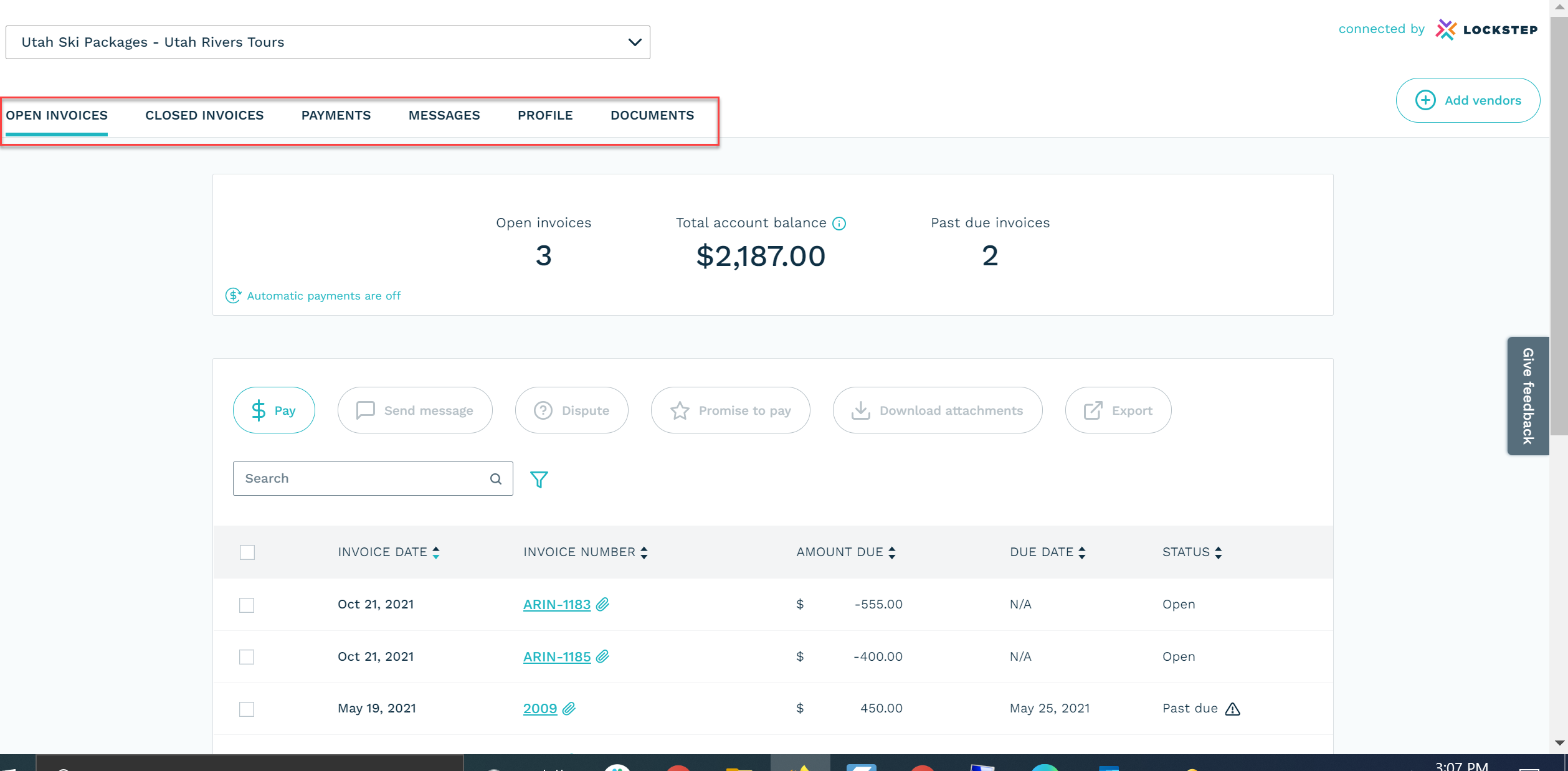The width and height of the screenshot is (1568, 771).
Task: Click the paperclip icon beside invoice 2009
Action: [x=569, y=709]
